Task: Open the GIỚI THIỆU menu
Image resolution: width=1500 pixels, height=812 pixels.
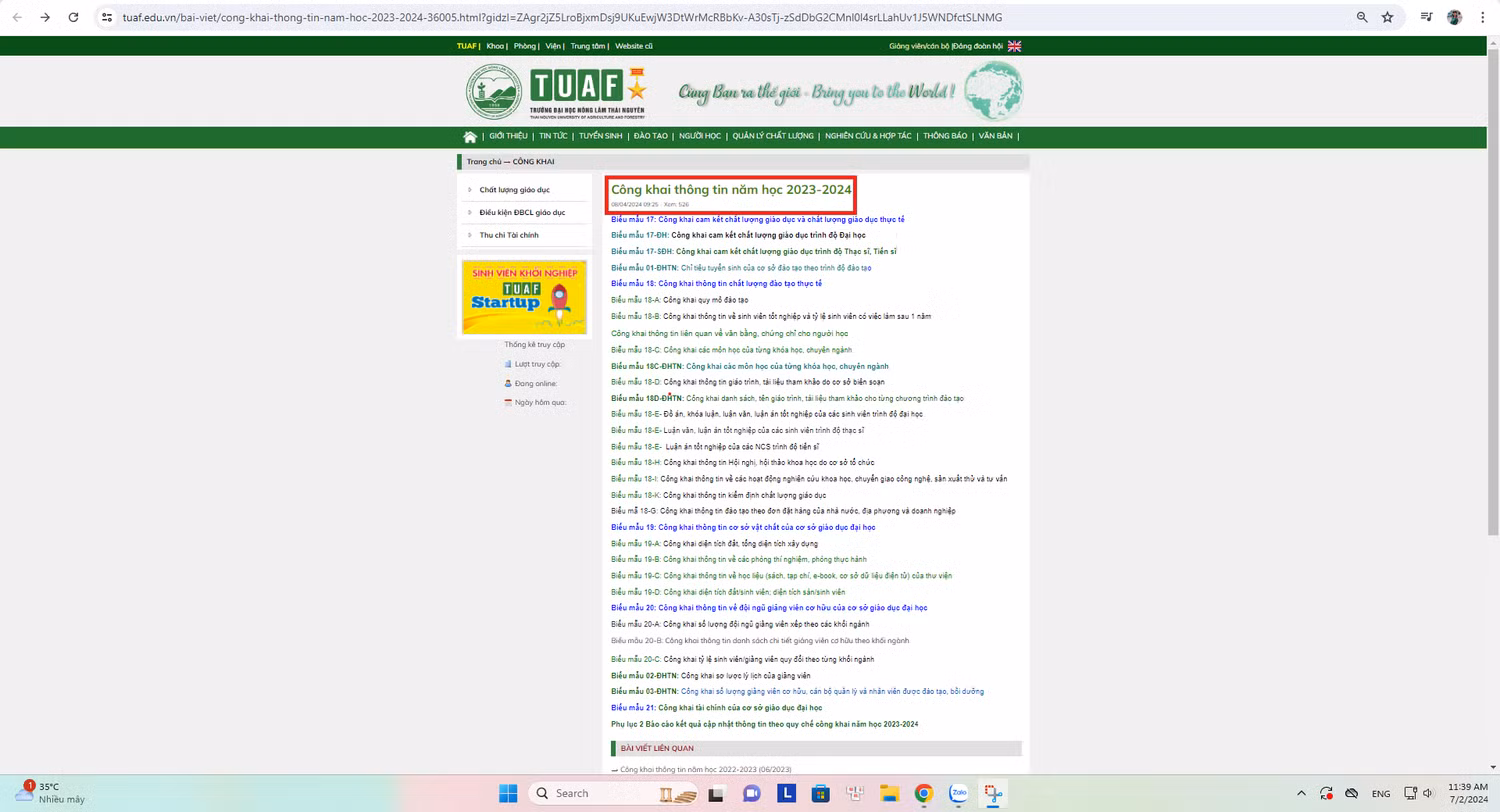Action: click(508, 136)
